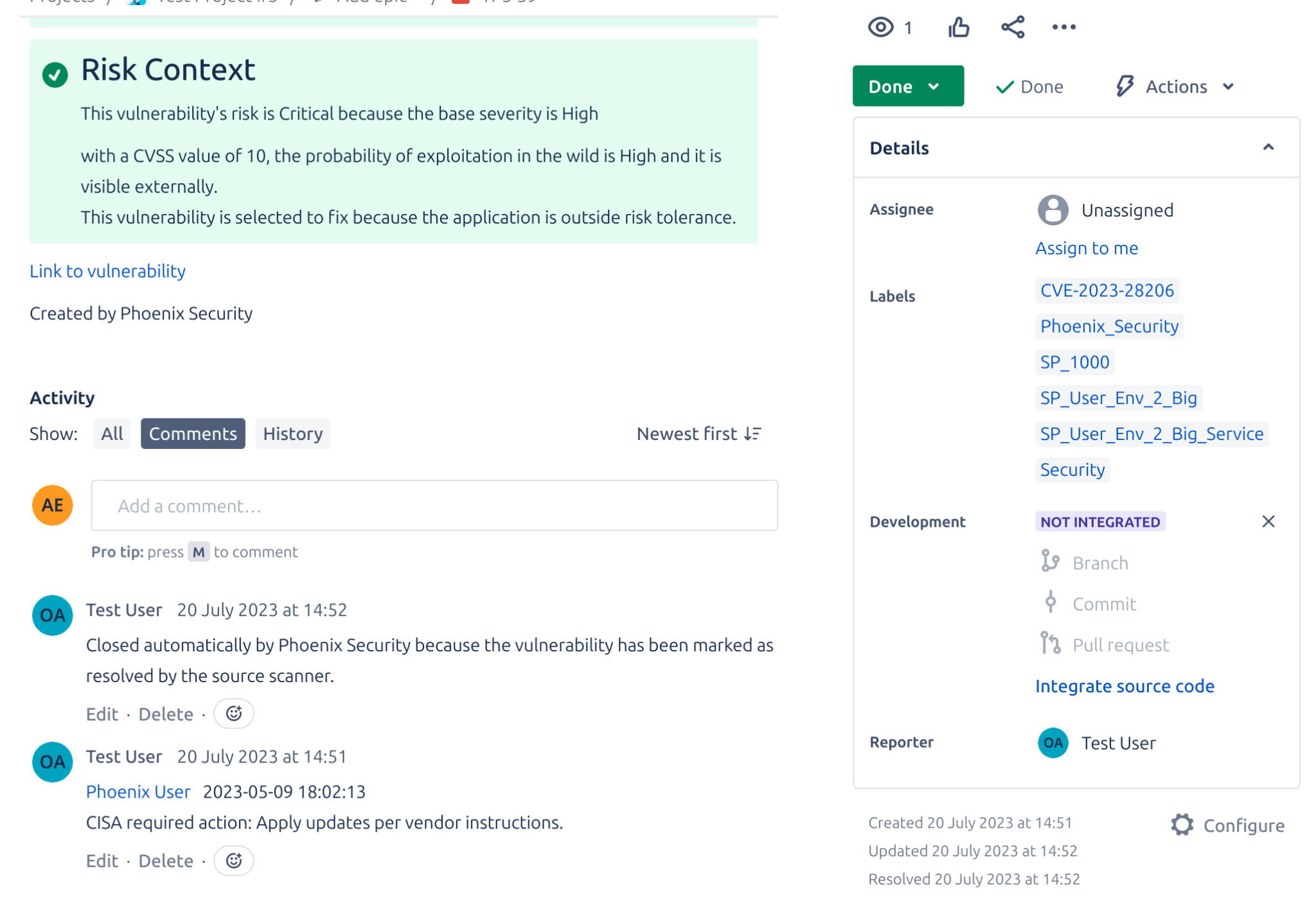
Task: Click Test User's reporter avatar
Action: pyautogui.click(x=1053, y=742)
